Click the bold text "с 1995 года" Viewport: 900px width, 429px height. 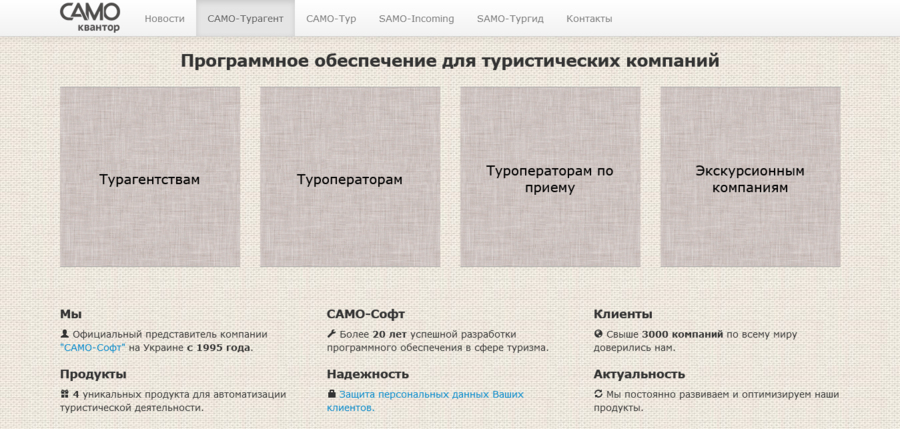click(x=219, y=347)
